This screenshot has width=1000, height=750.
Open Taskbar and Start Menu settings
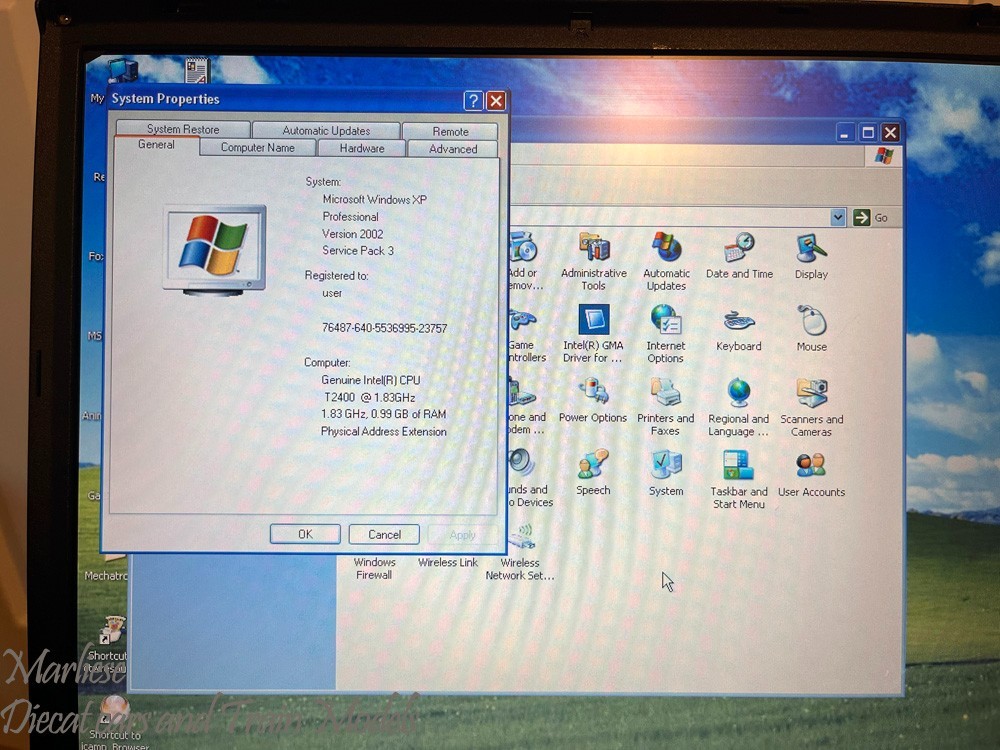(x=739, y=479)
